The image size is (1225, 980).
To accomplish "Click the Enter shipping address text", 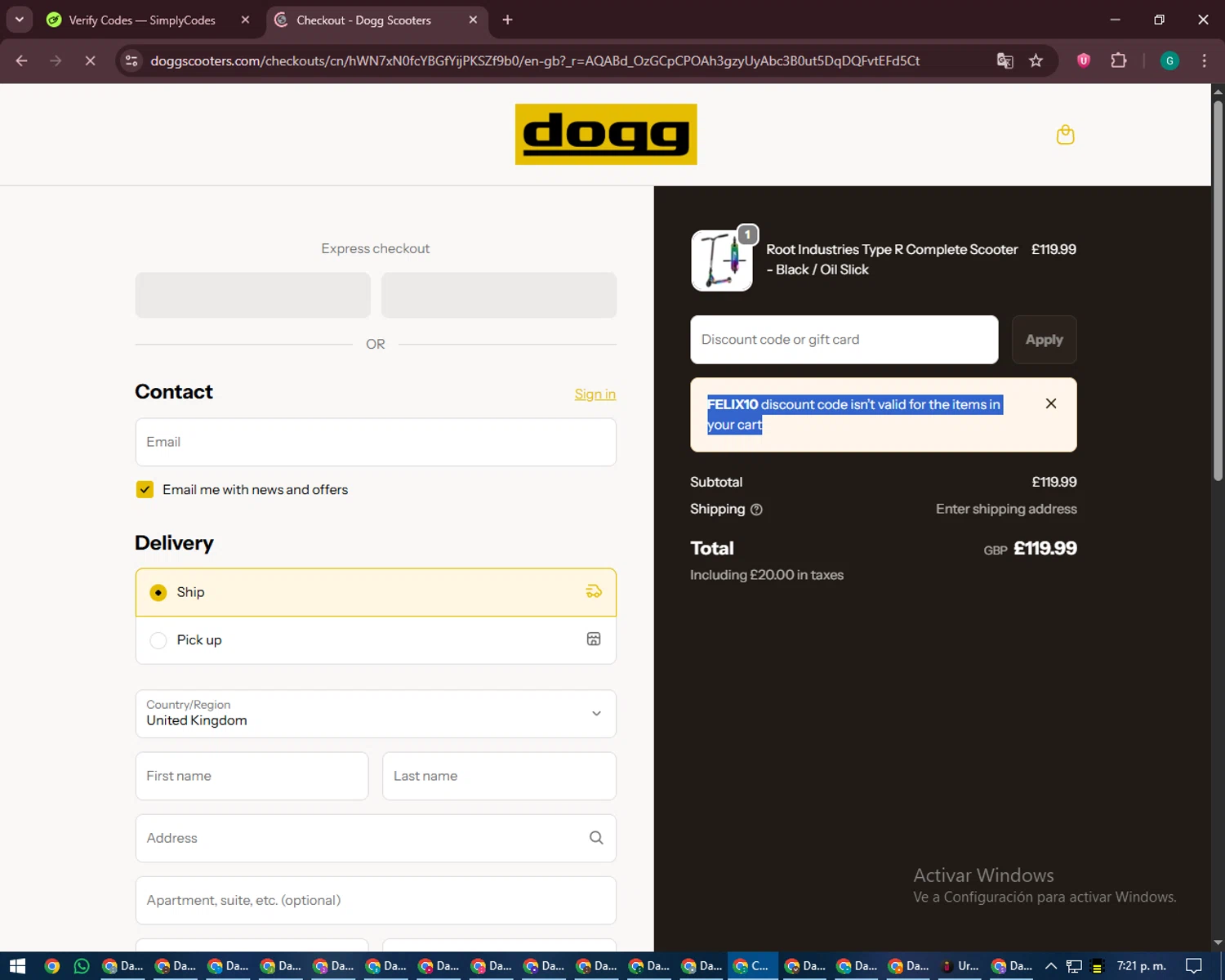I will pyautogui.click(x=1006, y=509).
